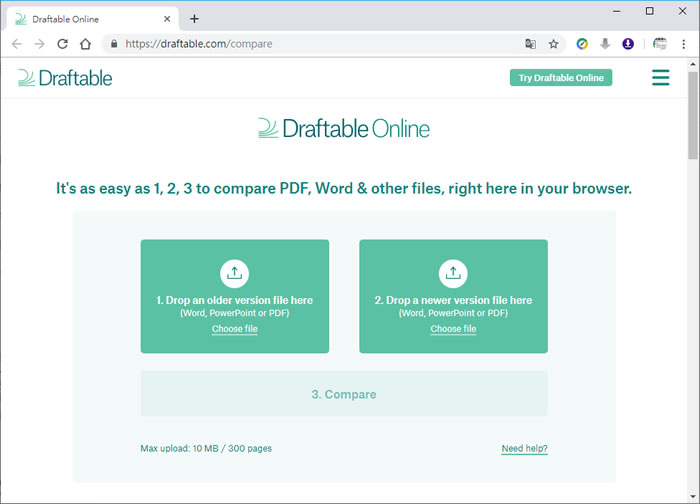Click the gray down-arrow extension icon
Viewport: 700px width, 504px height.
(x=605, y=44)
